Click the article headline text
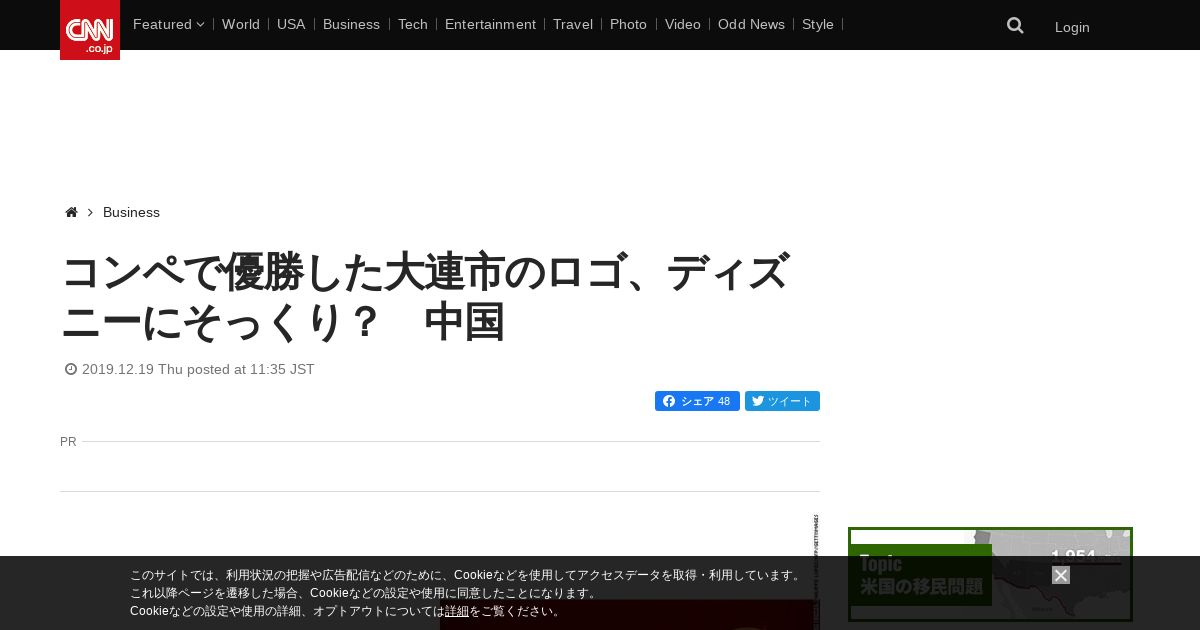The width and height of the screenshot is (1200, 630). (426, 297)
